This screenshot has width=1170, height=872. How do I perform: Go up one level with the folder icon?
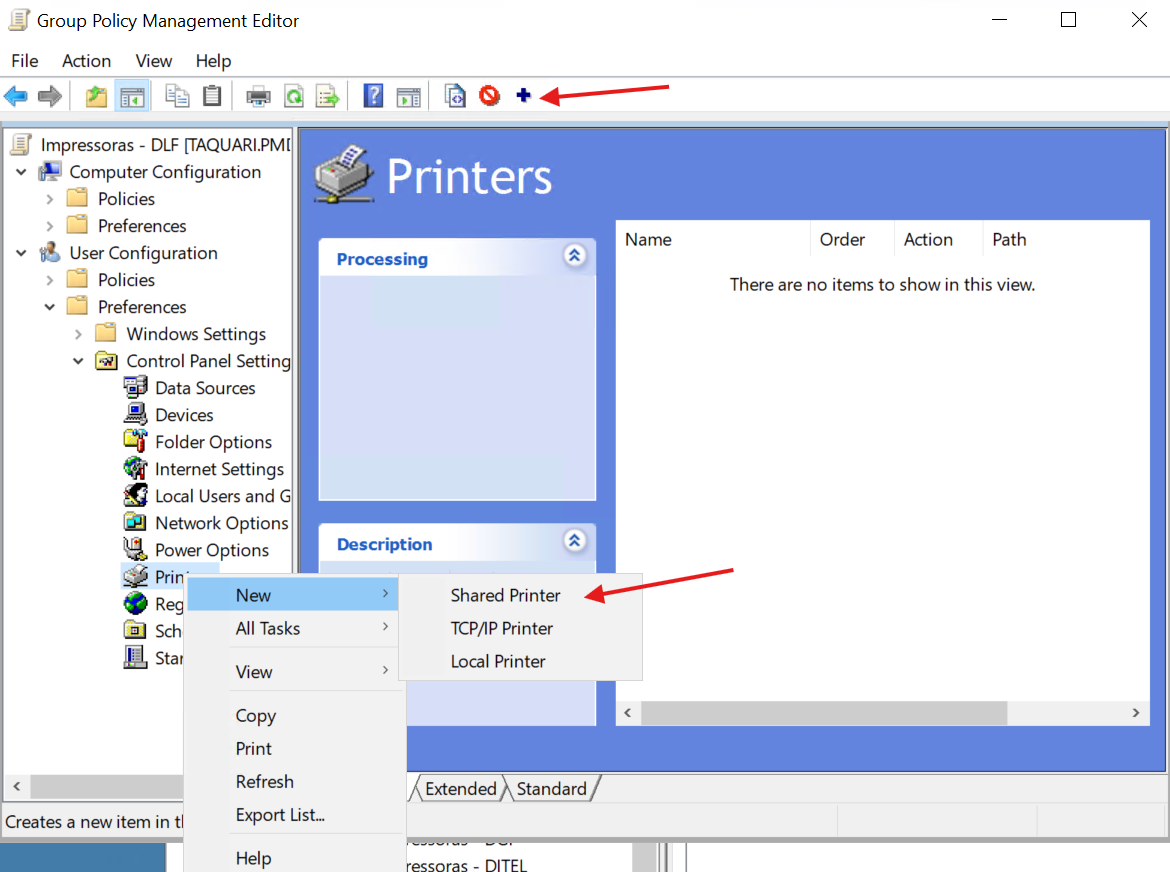click(x=96, y=96)
